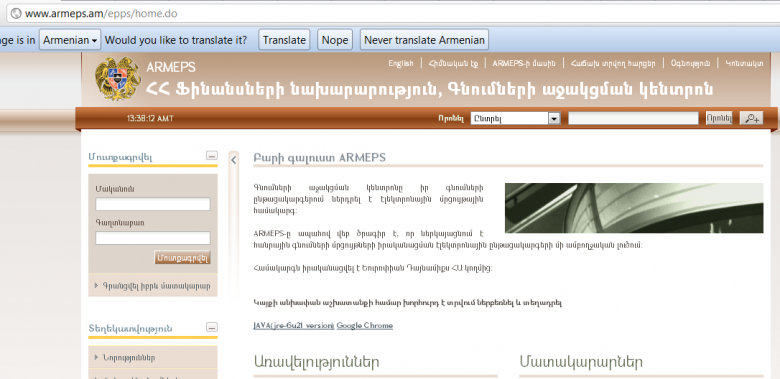780x379 pixels.
Task: Click the 13:38:12 AMT clock text
Action: point(150,118)
